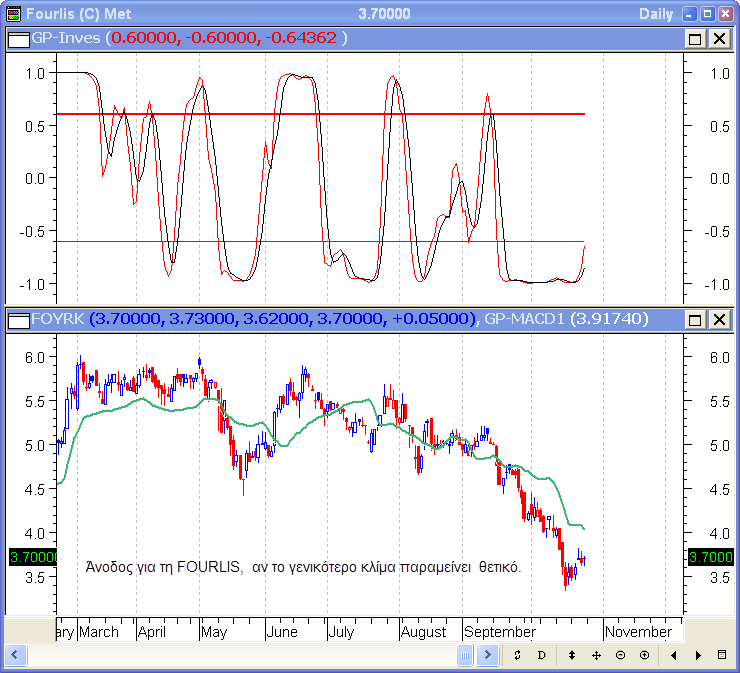Click the Fourlis window system menu icon
The width and height of the screenshot is (740, 673).
(12, 13)
